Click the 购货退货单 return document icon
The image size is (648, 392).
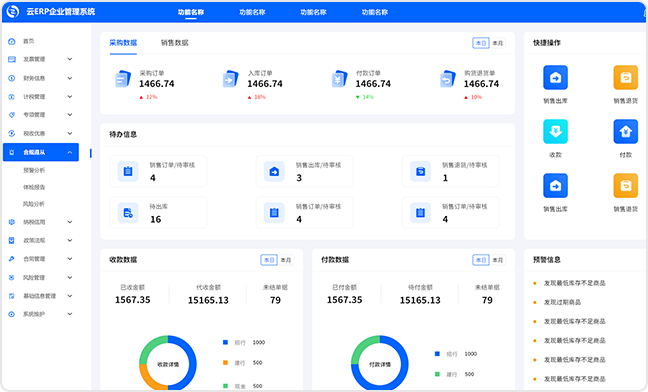click(x=448, y=78)
